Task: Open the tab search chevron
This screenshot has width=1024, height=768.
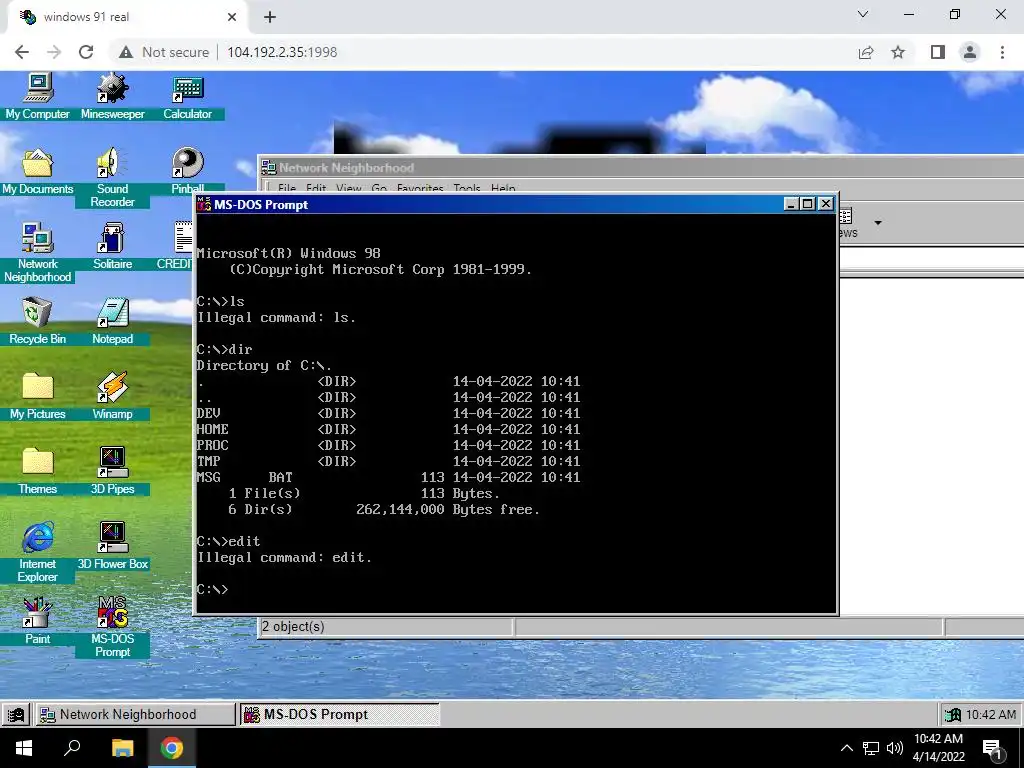Action: (863, 14)
